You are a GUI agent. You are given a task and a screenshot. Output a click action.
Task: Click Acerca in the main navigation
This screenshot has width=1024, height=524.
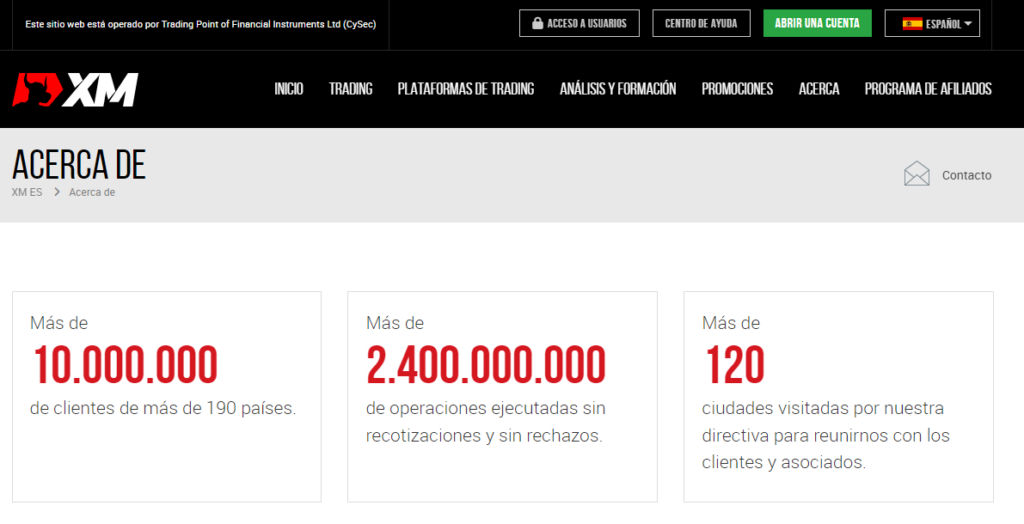point(818,89)
